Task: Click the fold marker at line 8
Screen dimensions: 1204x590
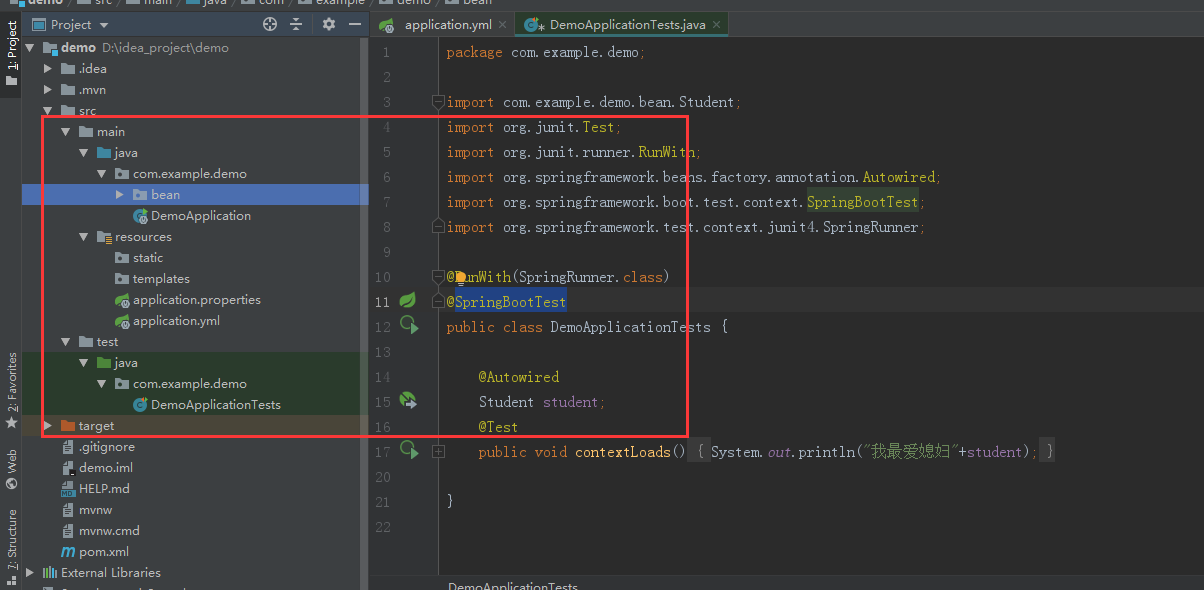Action: (x=437, y=227)
